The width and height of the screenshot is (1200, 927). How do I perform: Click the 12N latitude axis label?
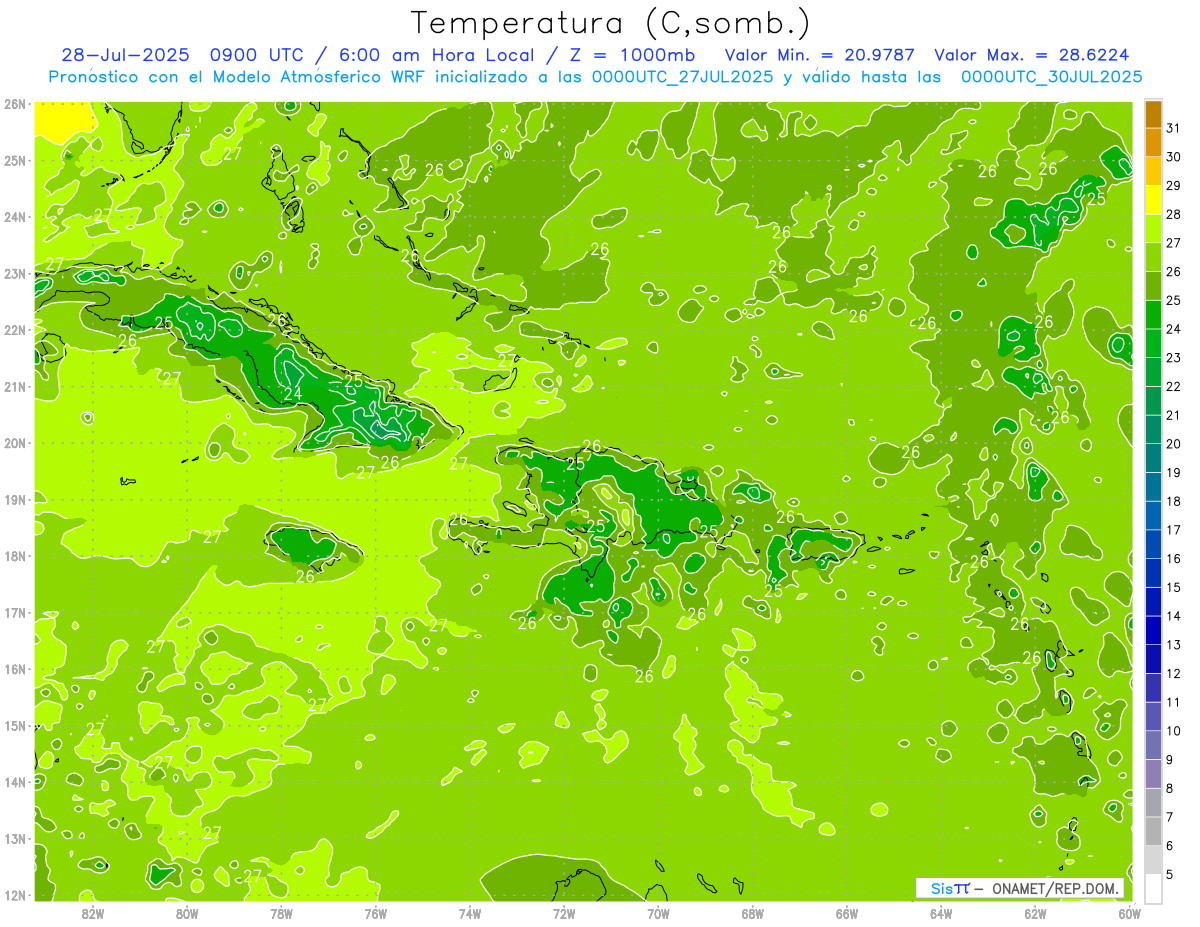(15, 896)
